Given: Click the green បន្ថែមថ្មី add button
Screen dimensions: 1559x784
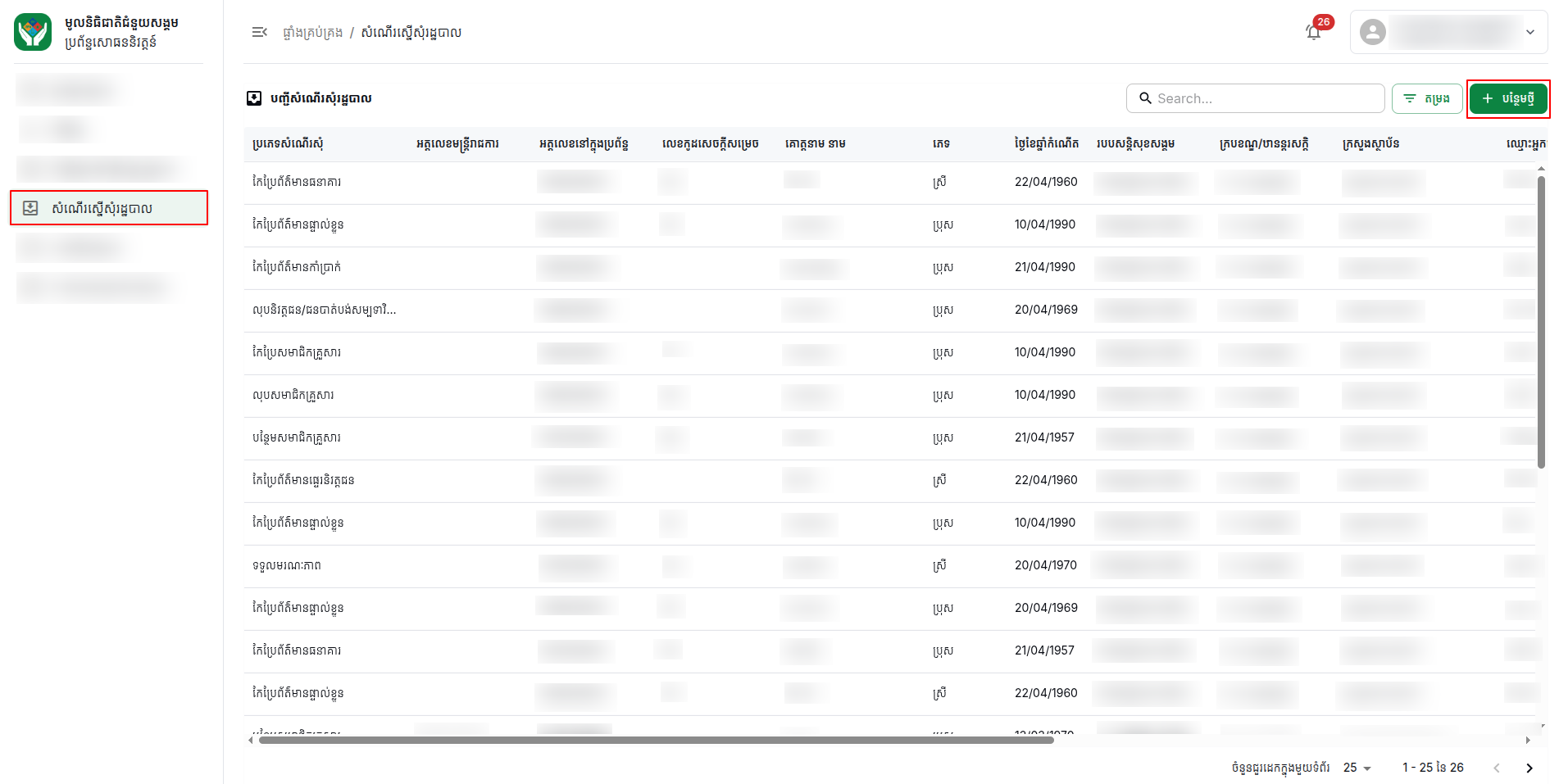Looking at the screenshot, I should pyautogui.click(x=1508, y=98).
